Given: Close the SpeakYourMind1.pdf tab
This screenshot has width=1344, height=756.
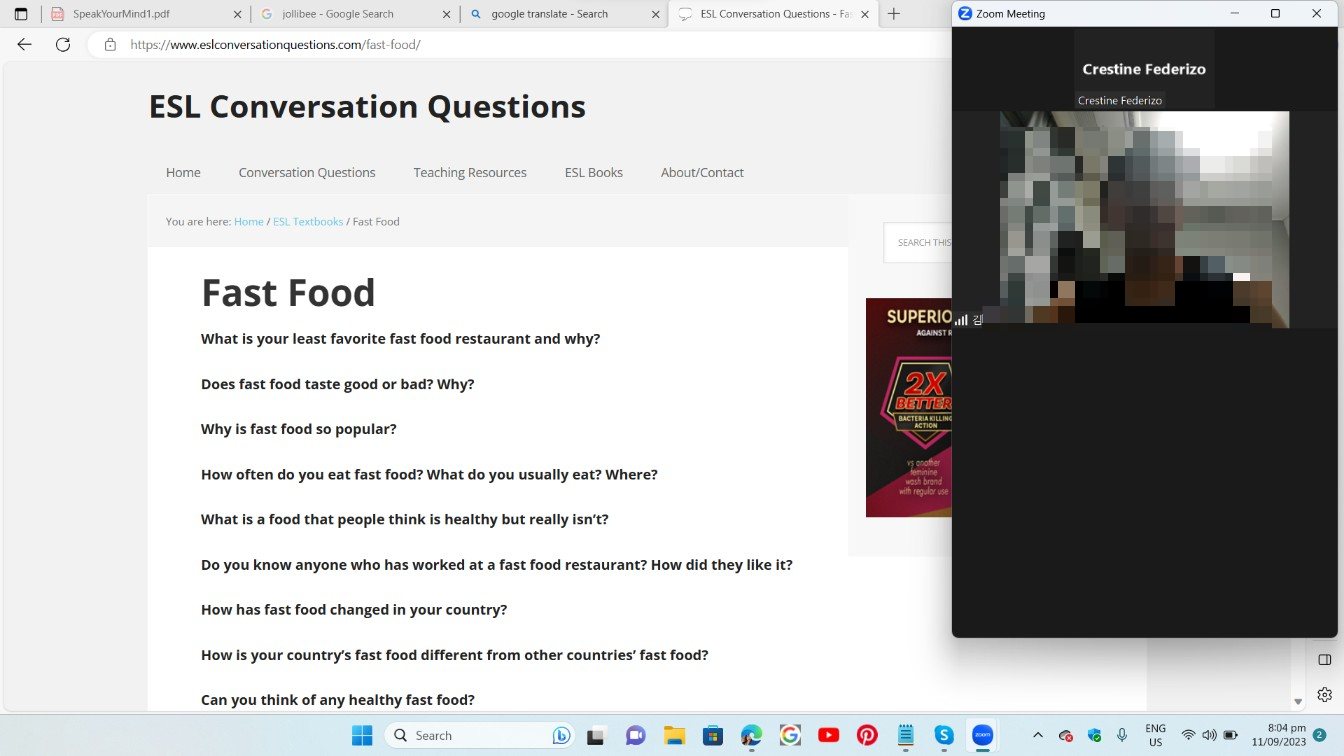Looking at the screenshot, I should [237, 14].
